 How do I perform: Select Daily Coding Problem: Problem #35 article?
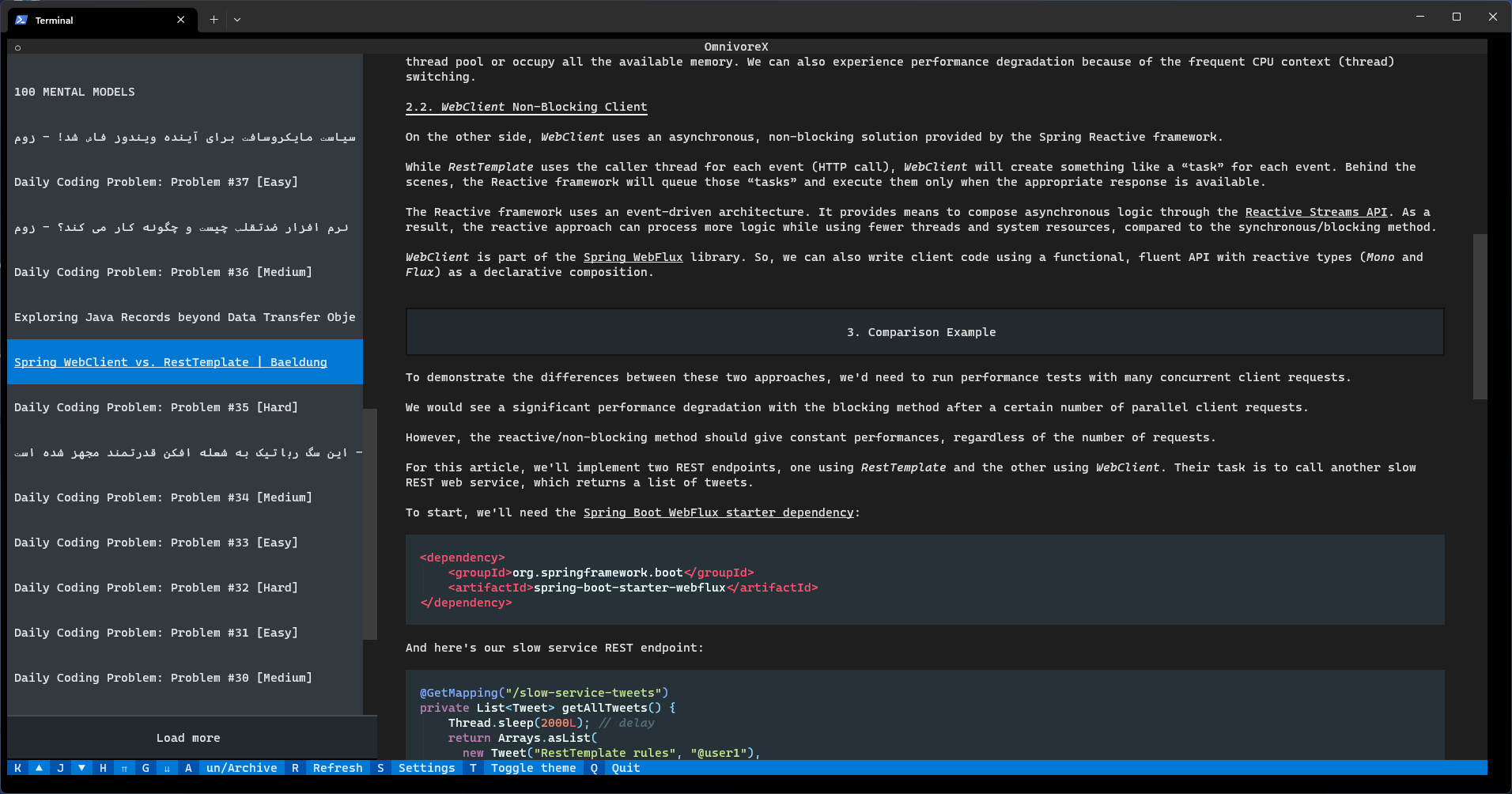tap(155, 406)
